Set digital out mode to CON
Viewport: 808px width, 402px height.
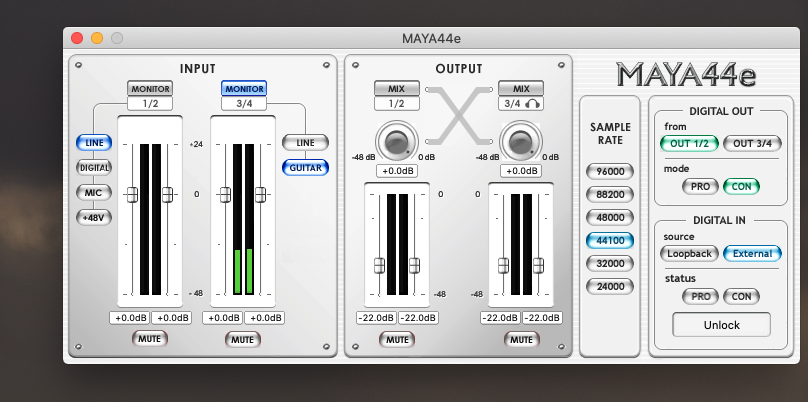coord(742,187)
